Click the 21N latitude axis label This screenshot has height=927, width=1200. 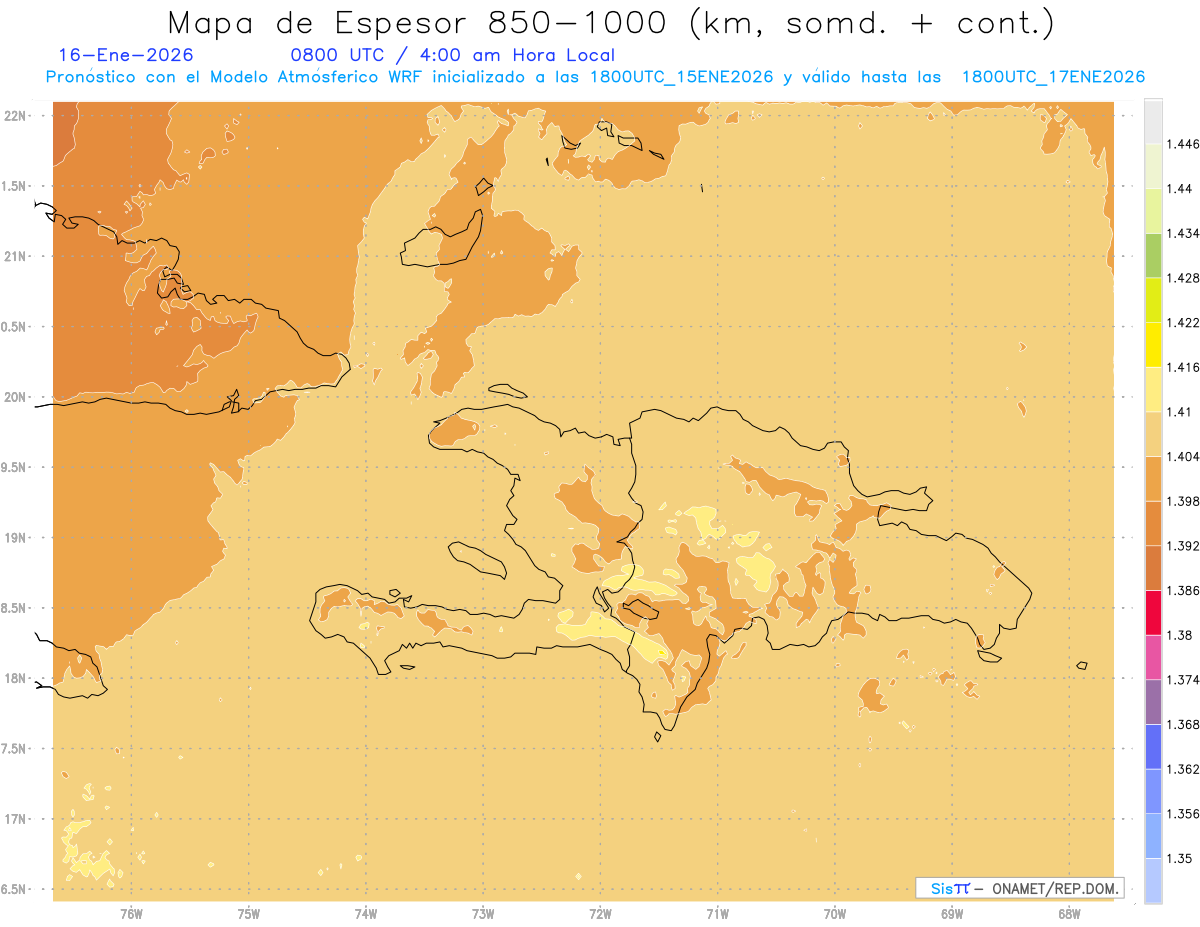[x=16, y=256]
